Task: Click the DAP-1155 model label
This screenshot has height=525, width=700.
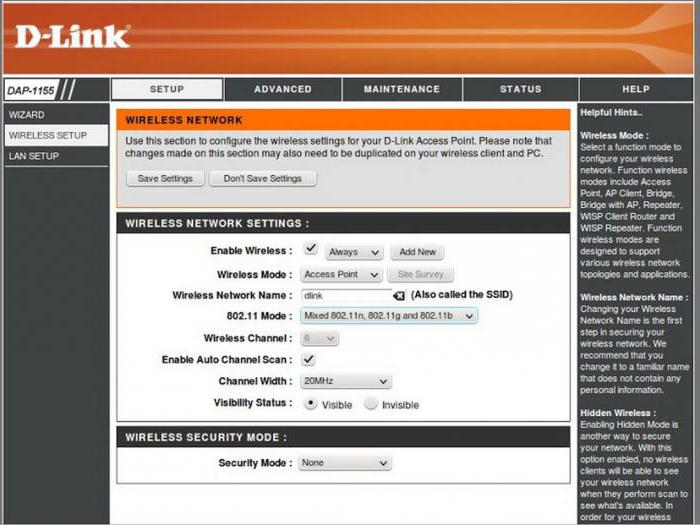Action: coord(31,91)
